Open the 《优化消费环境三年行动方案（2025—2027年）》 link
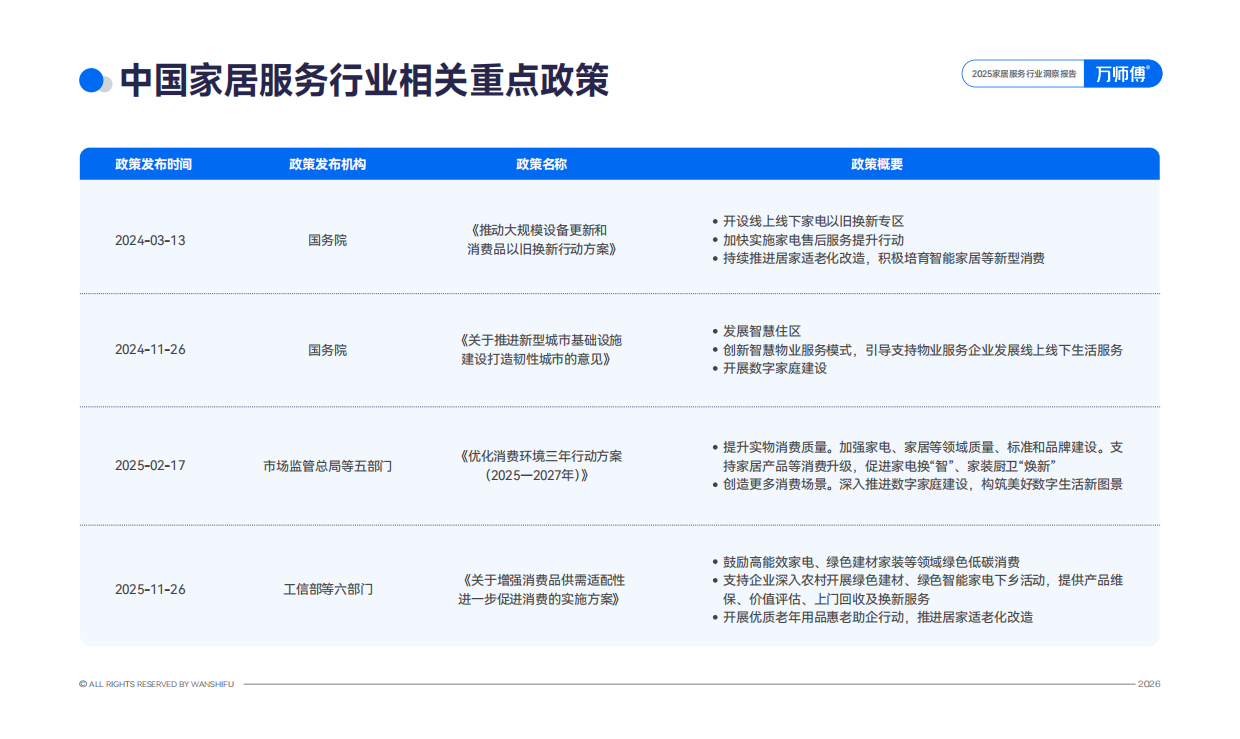The height and width of the screenshot is (739, 1240). pos(542,466)
